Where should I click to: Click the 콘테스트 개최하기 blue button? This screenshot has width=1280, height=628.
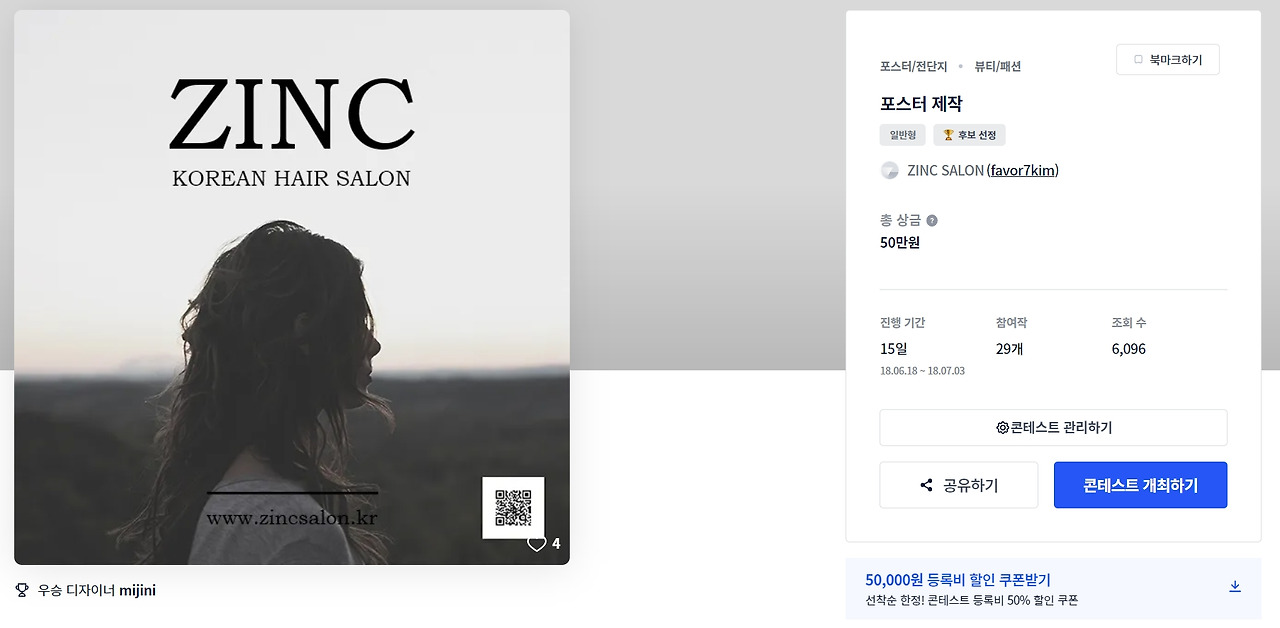(x=1140, y=485)
